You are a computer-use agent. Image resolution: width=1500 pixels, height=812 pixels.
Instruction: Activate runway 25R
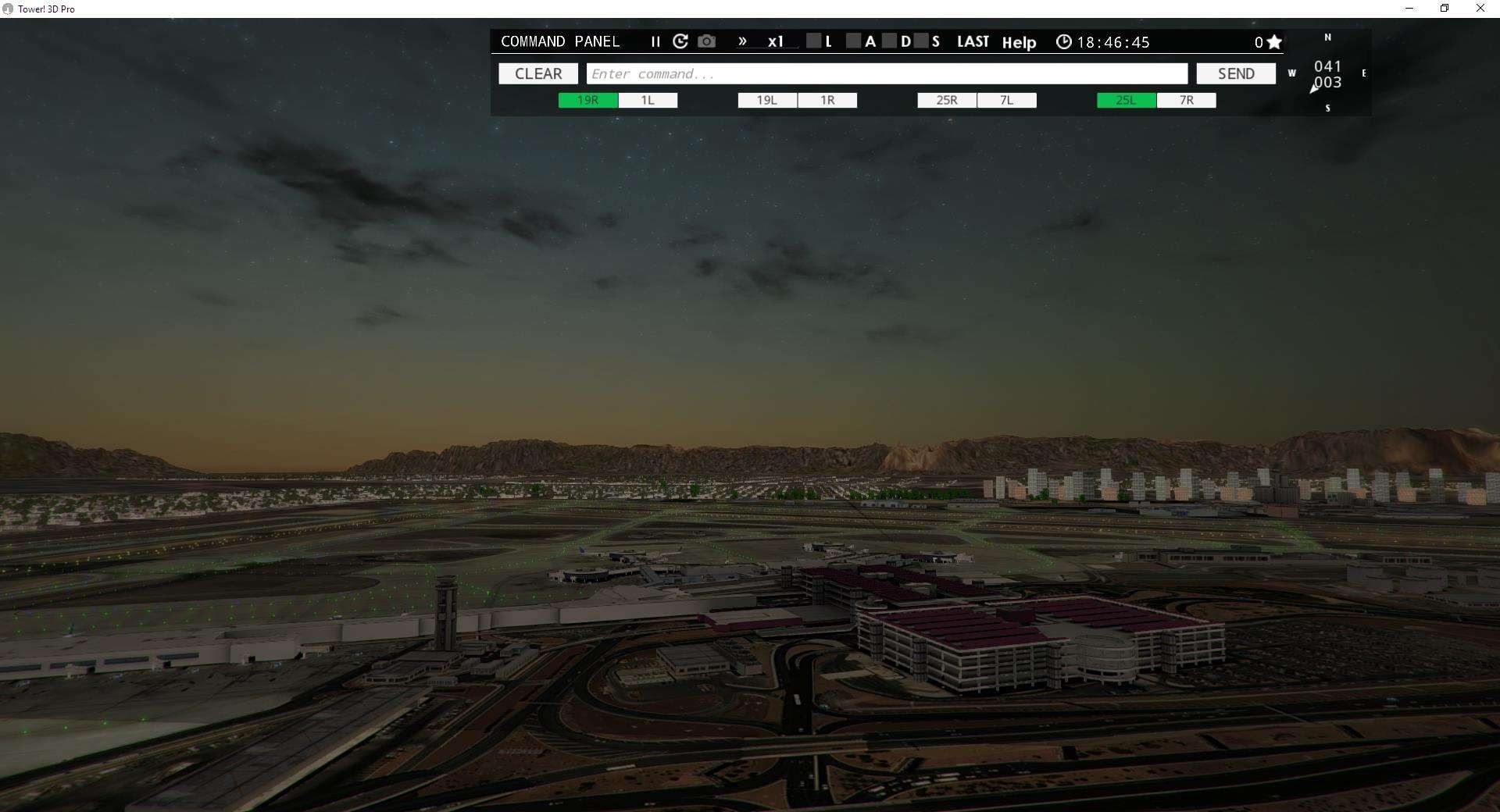point(945,100)
